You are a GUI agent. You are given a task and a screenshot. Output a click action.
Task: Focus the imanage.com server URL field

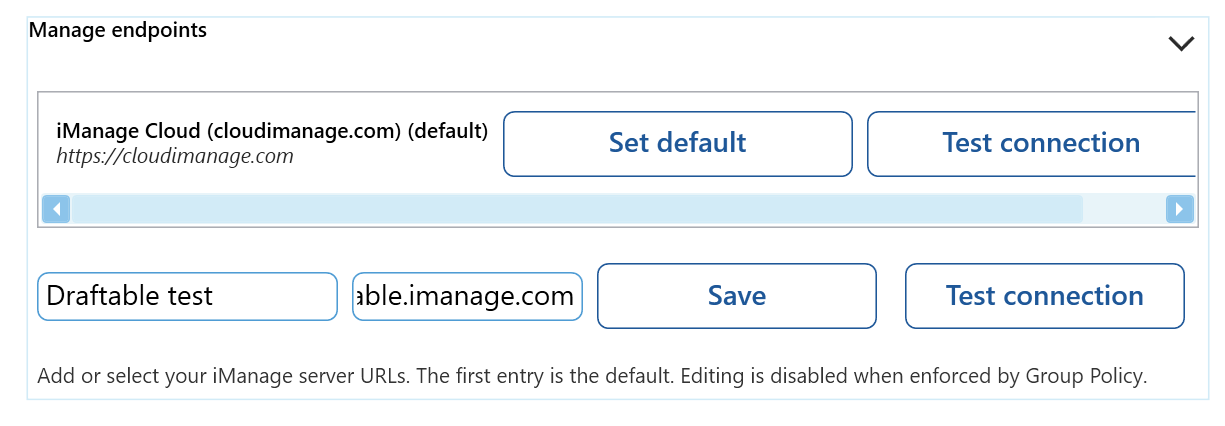[x=467, y=296]
